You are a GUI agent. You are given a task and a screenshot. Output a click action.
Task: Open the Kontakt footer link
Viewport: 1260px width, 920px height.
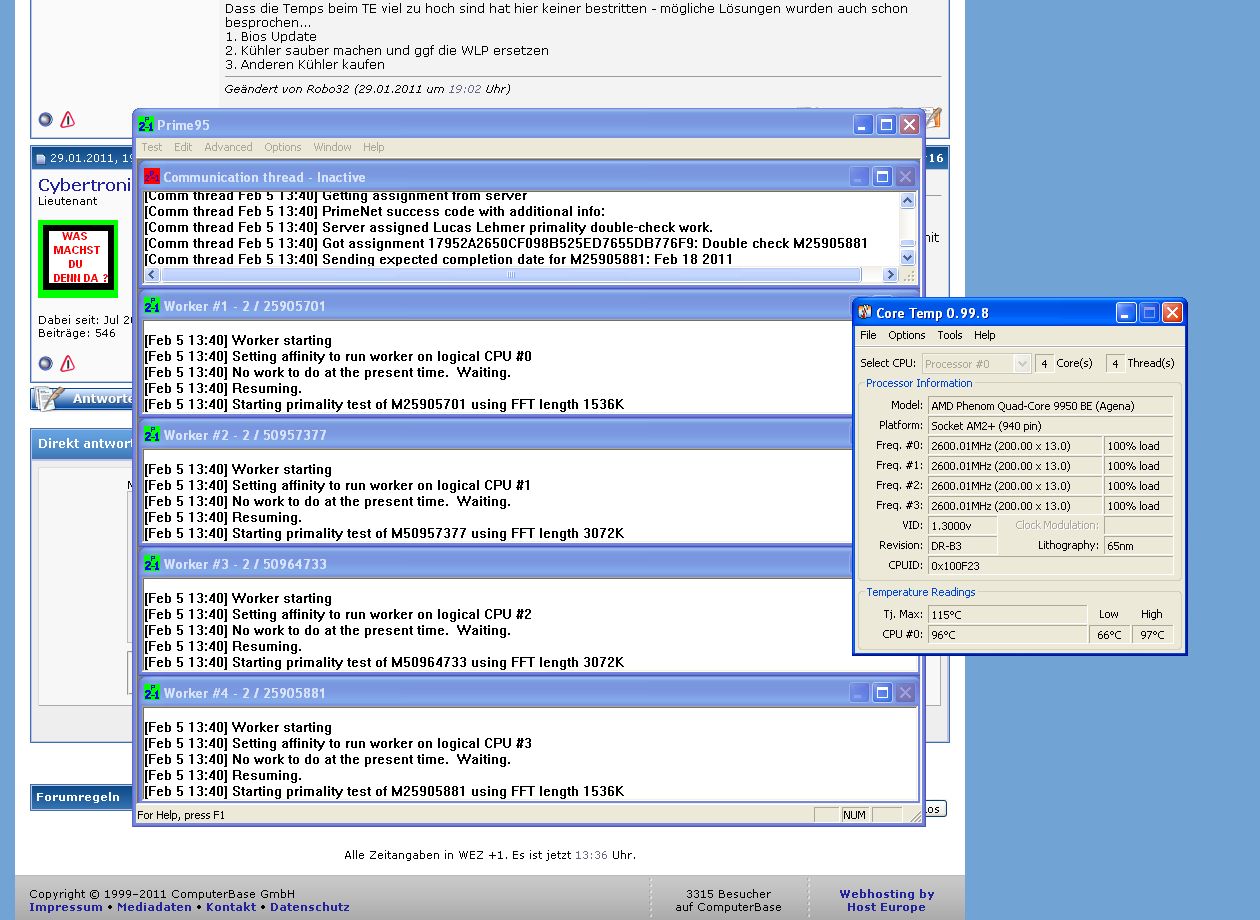click(x=231, y=907)
